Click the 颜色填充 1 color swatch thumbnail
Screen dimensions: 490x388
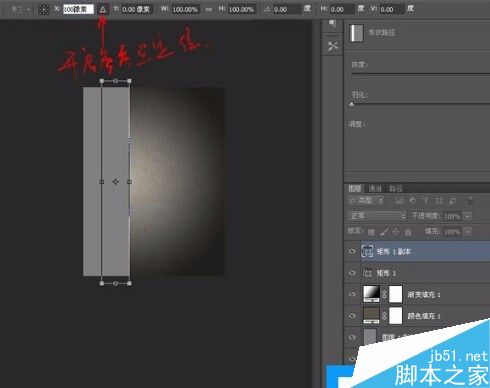tap(371, 315)
